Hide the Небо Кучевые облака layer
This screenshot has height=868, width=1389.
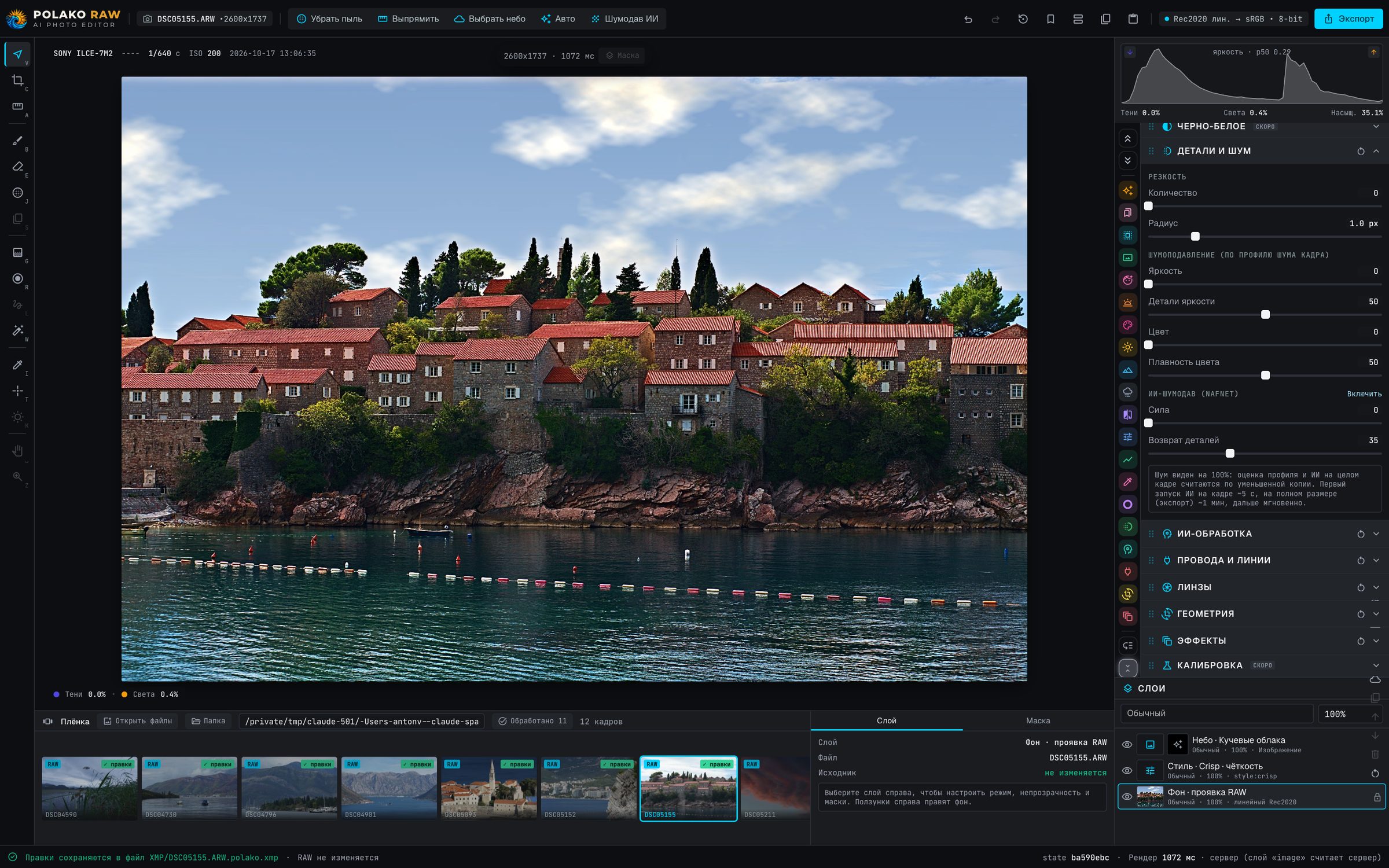pyautogui.click(x=1127, y=745)
